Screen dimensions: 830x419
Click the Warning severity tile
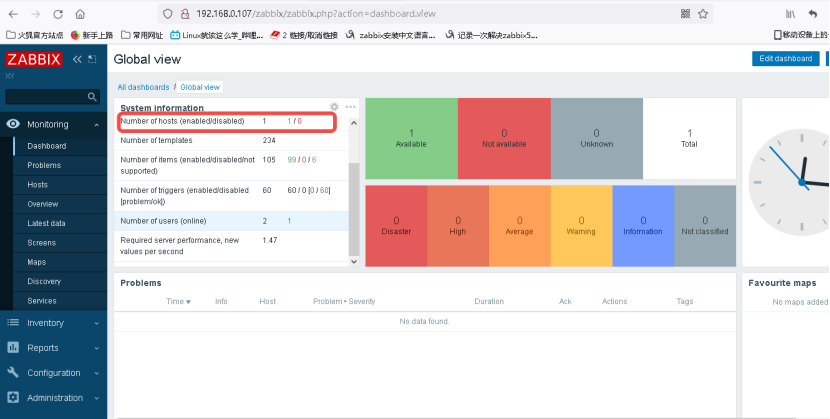(x=581, y=226)
